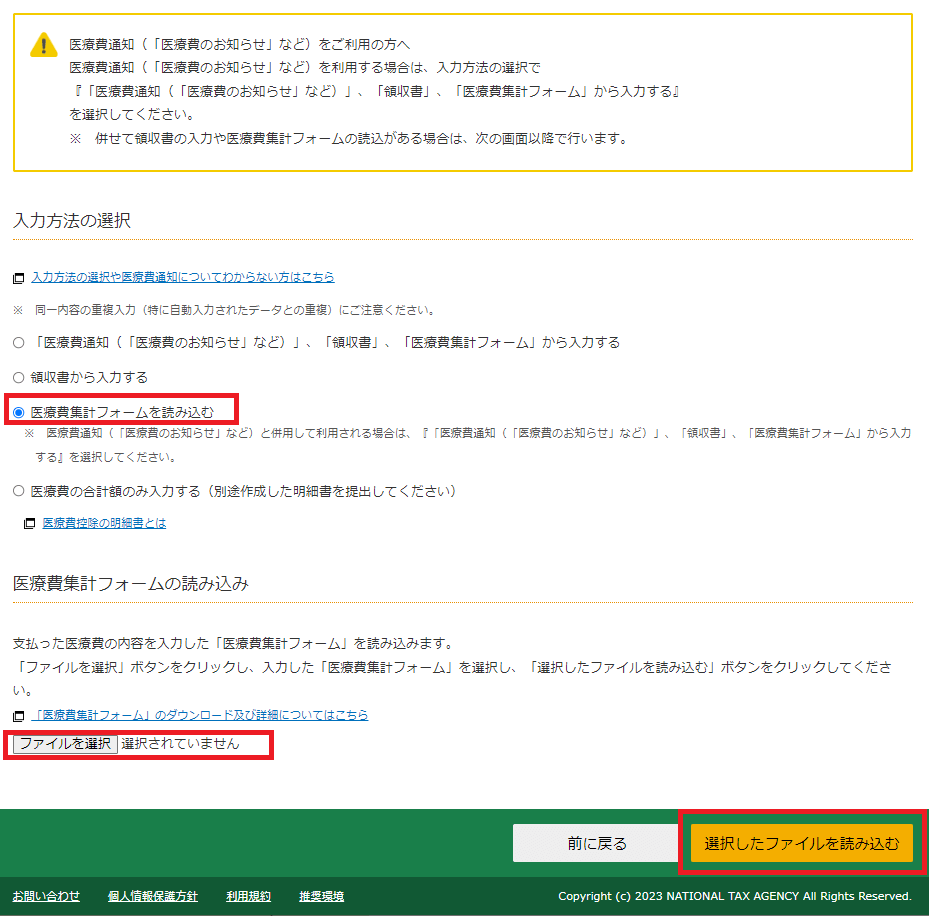Viewport: 929px width, 920px height.
Task: Click the 選択したファイルを読み込む button
Action: point(802,843)
